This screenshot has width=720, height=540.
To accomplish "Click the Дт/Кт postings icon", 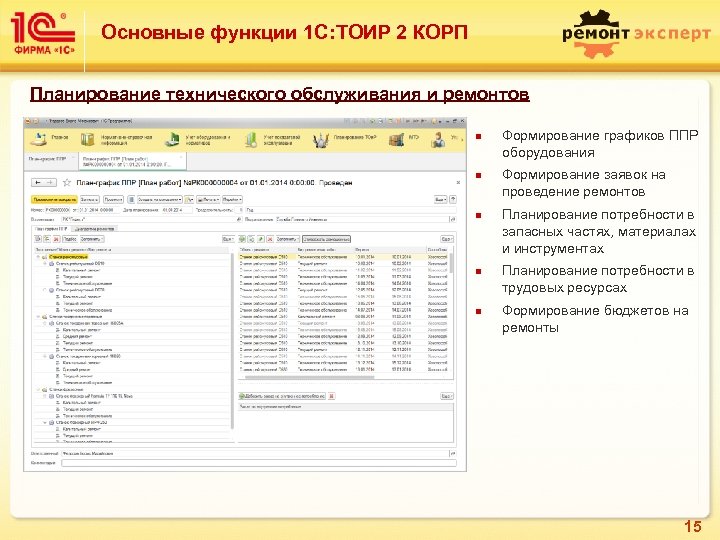I will 189,200.
